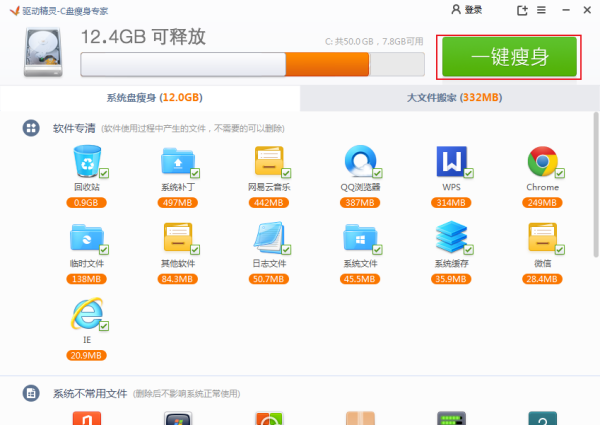Image resolution: width=600 pixels, height=425 pixels.
Task: Select the WPS icon
Action: coord(452,161)
